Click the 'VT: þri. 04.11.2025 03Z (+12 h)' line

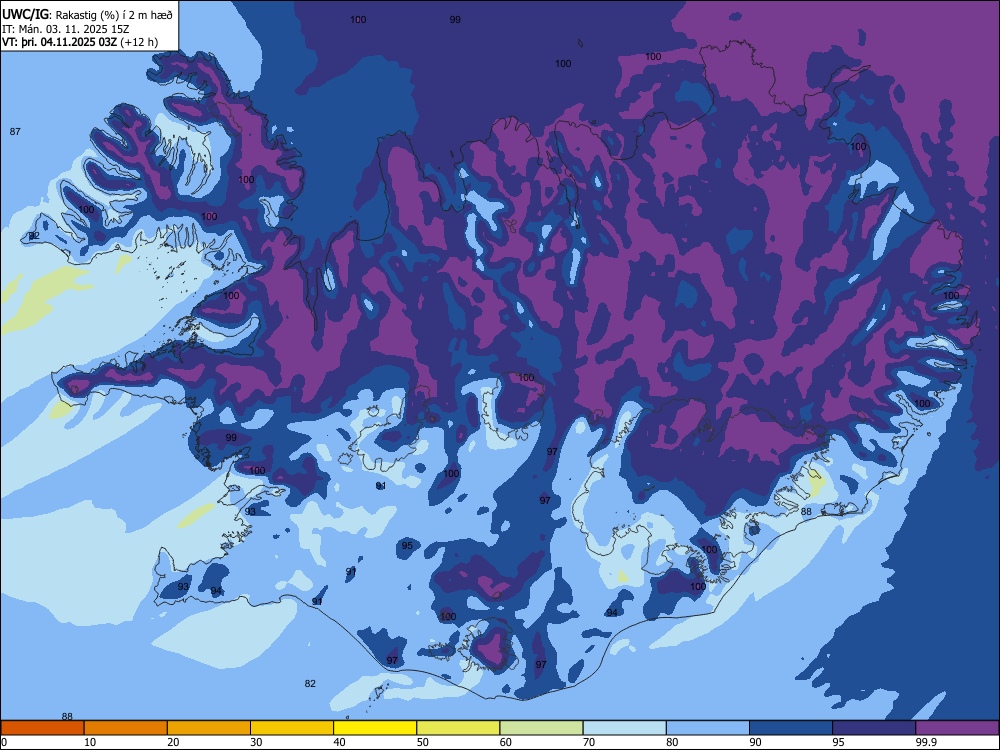[80, 42]
